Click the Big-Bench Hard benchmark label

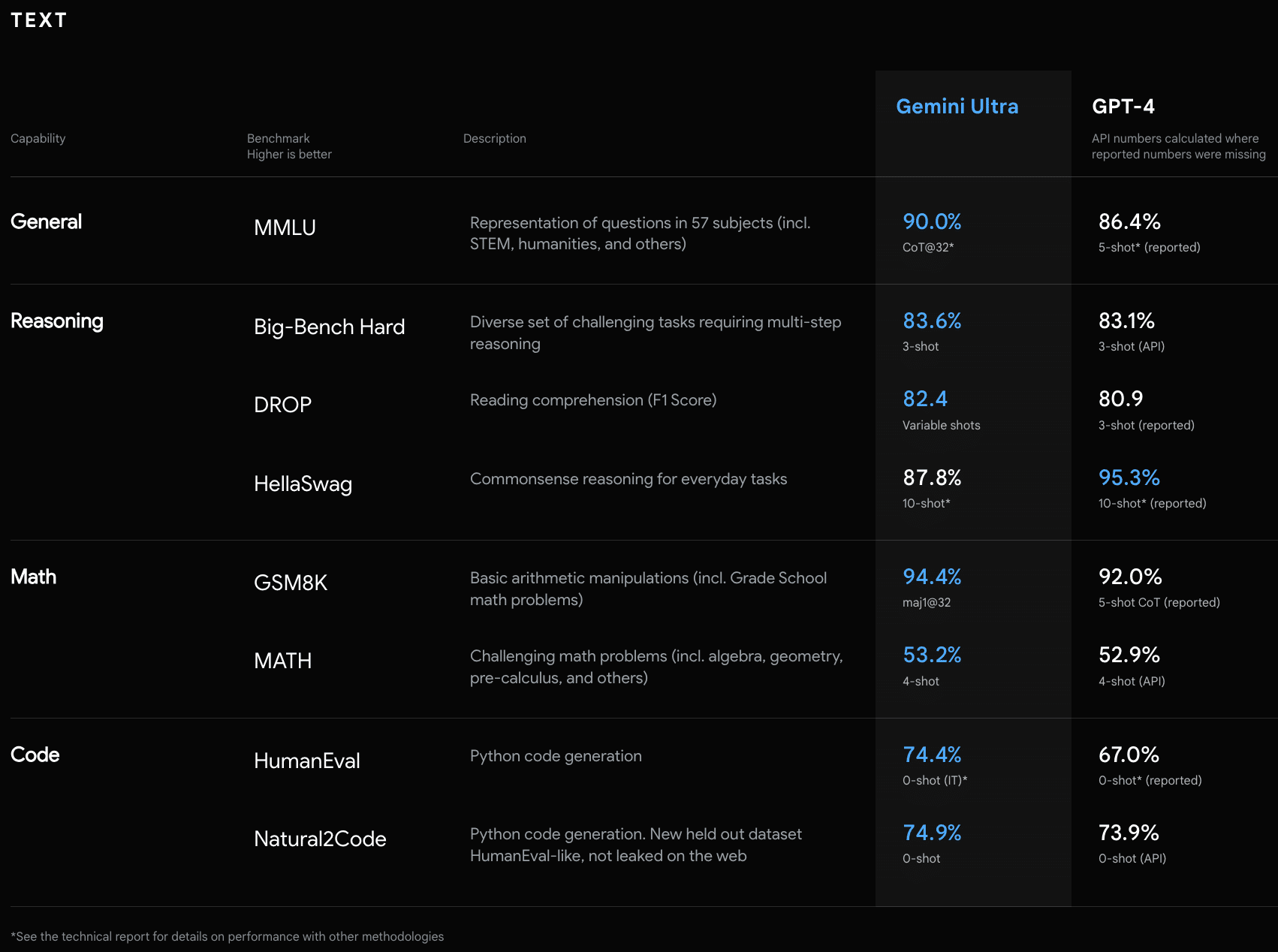coord(329,327)
